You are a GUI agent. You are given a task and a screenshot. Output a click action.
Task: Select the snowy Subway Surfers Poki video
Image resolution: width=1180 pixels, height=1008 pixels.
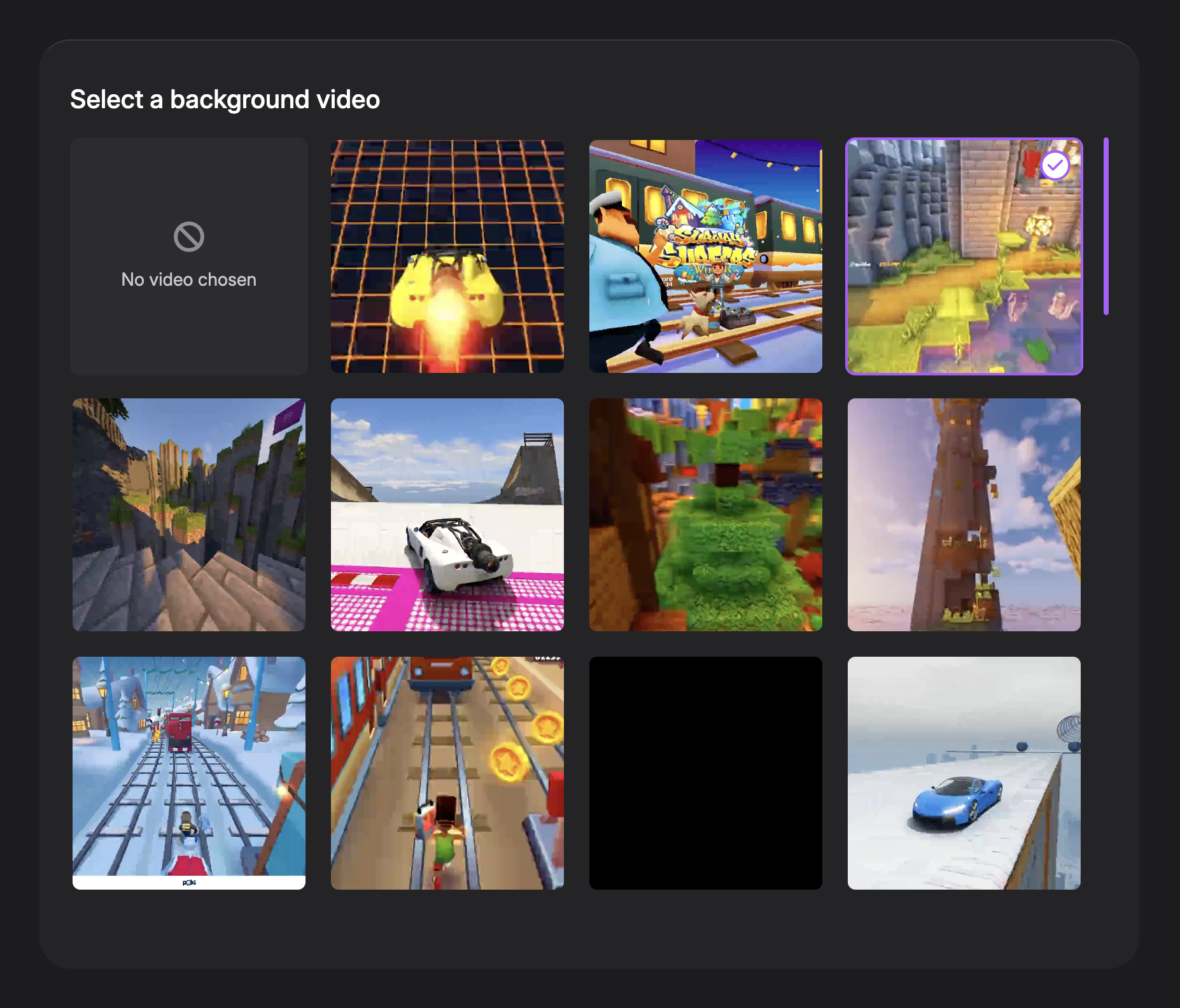(x=189, y=773)
